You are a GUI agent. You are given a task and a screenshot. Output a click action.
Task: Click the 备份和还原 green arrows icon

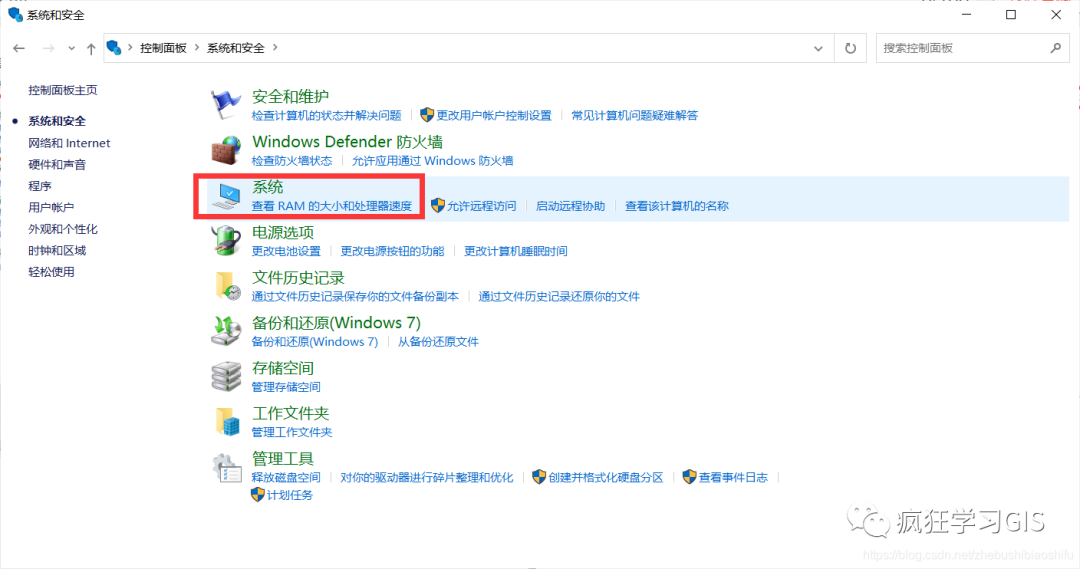coord(226,331)
